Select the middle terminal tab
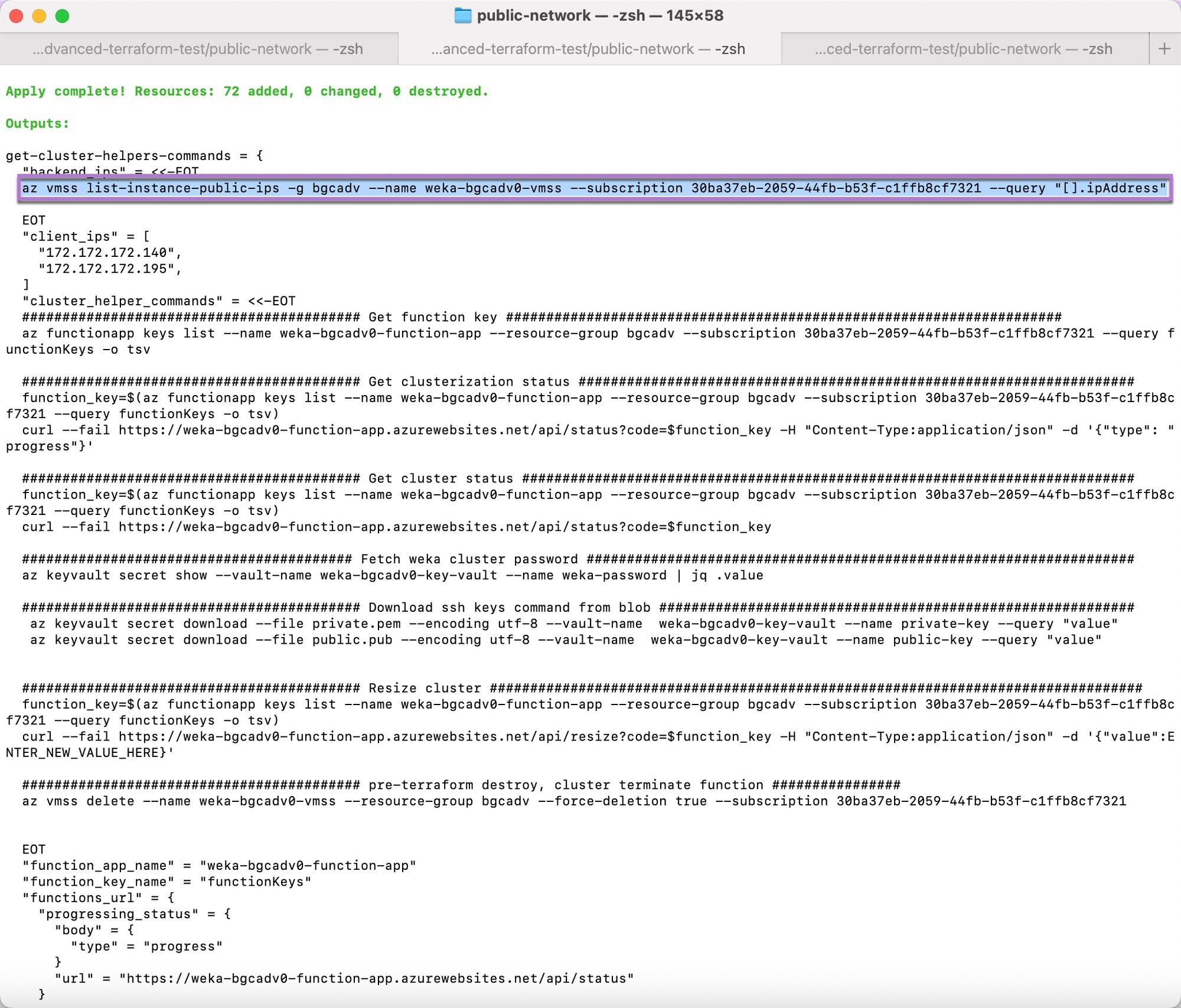This screenshot has height=1008, width=1181. [588, 49]
